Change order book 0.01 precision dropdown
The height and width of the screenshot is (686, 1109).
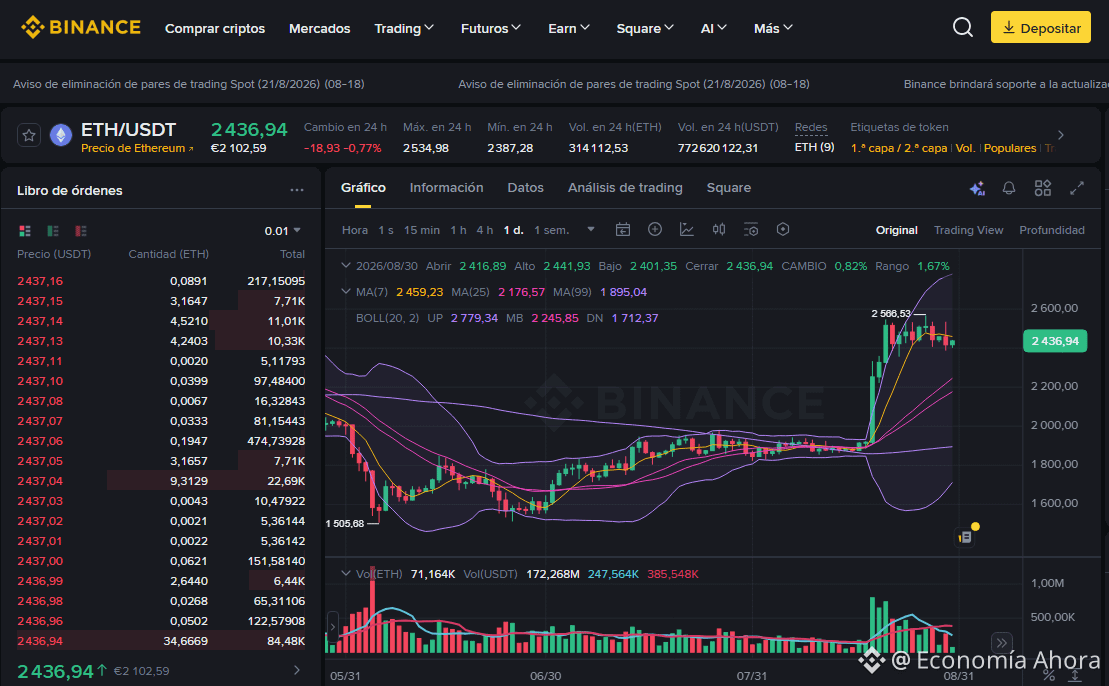[x=283, y=231]
